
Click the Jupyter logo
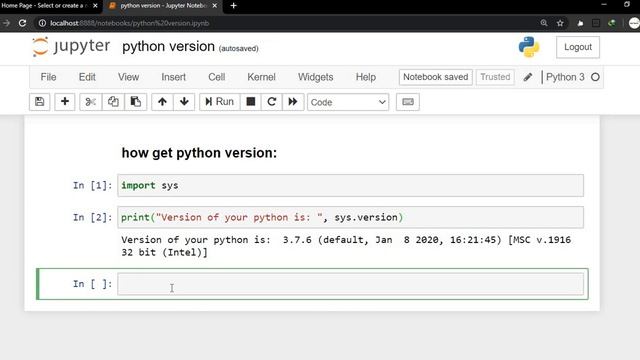click(71, 47)
